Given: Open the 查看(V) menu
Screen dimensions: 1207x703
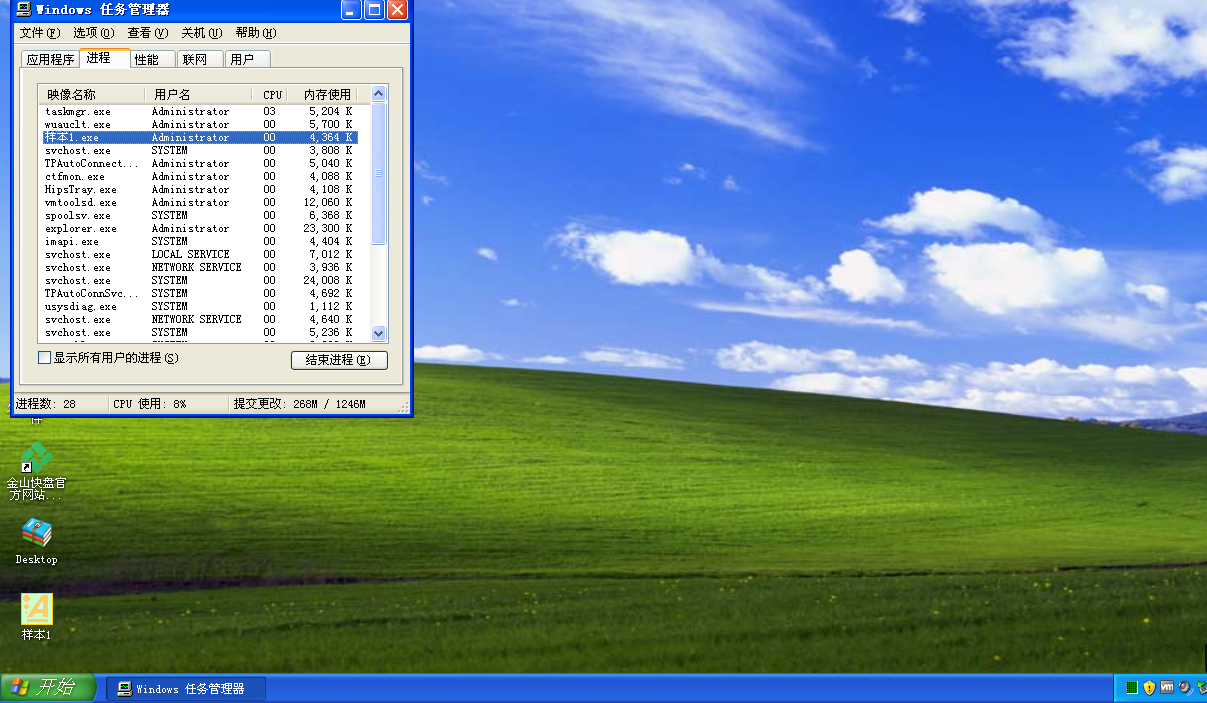Looking at the screenshot, I should 147,33.
